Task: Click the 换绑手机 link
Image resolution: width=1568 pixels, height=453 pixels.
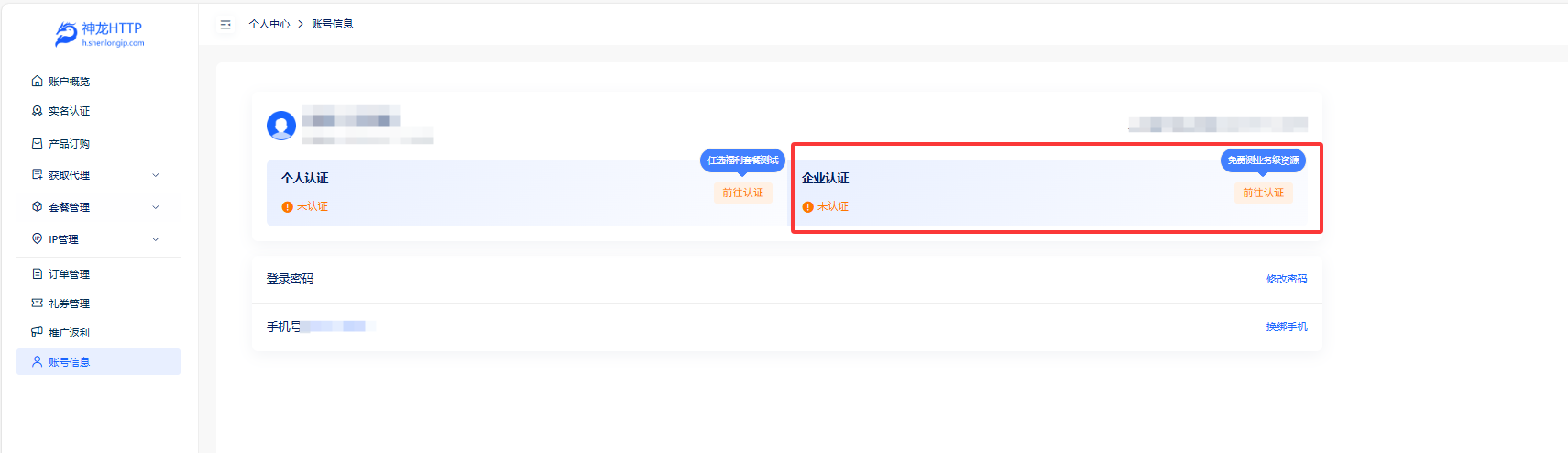Action: [1287, 326]
